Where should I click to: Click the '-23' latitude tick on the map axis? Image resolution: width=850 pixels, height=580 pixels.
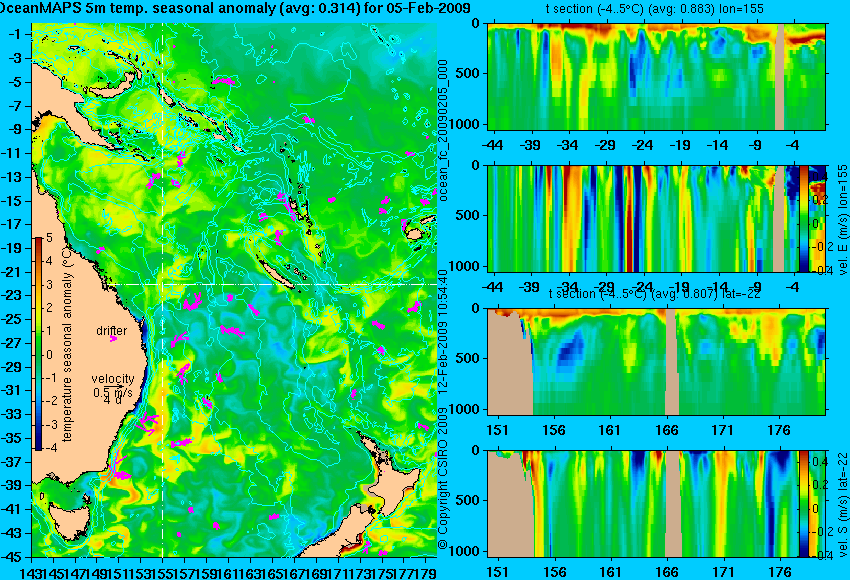click(12, 295)
